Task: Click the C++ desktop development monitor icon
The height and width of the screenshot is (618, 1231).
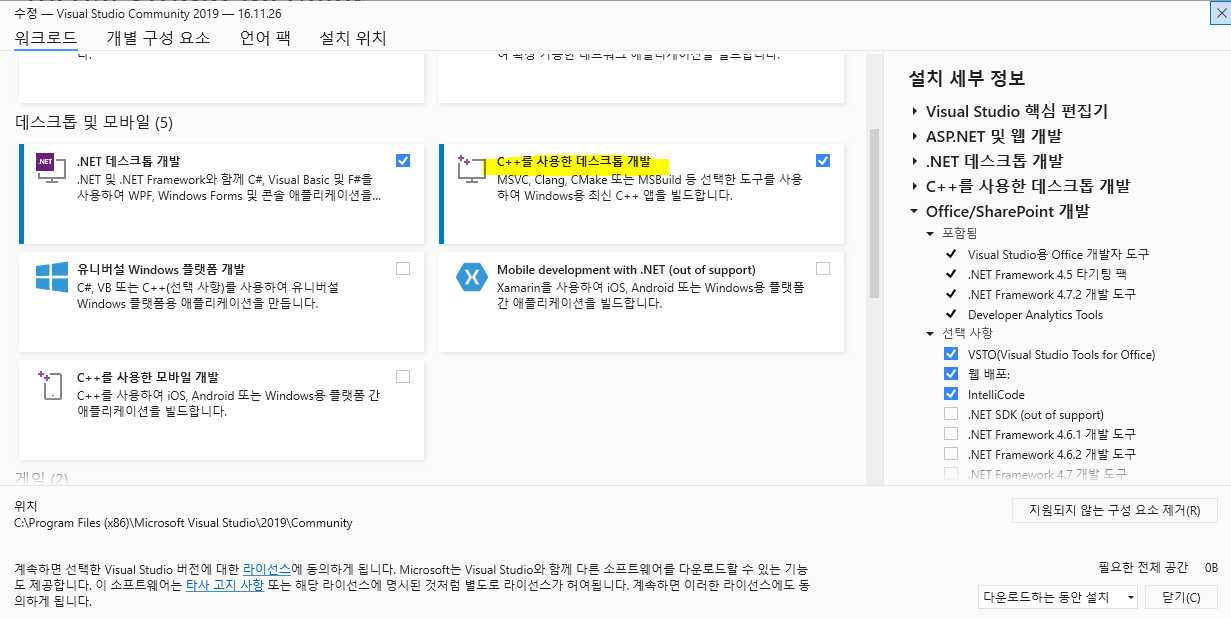Action: pos(470,169)
